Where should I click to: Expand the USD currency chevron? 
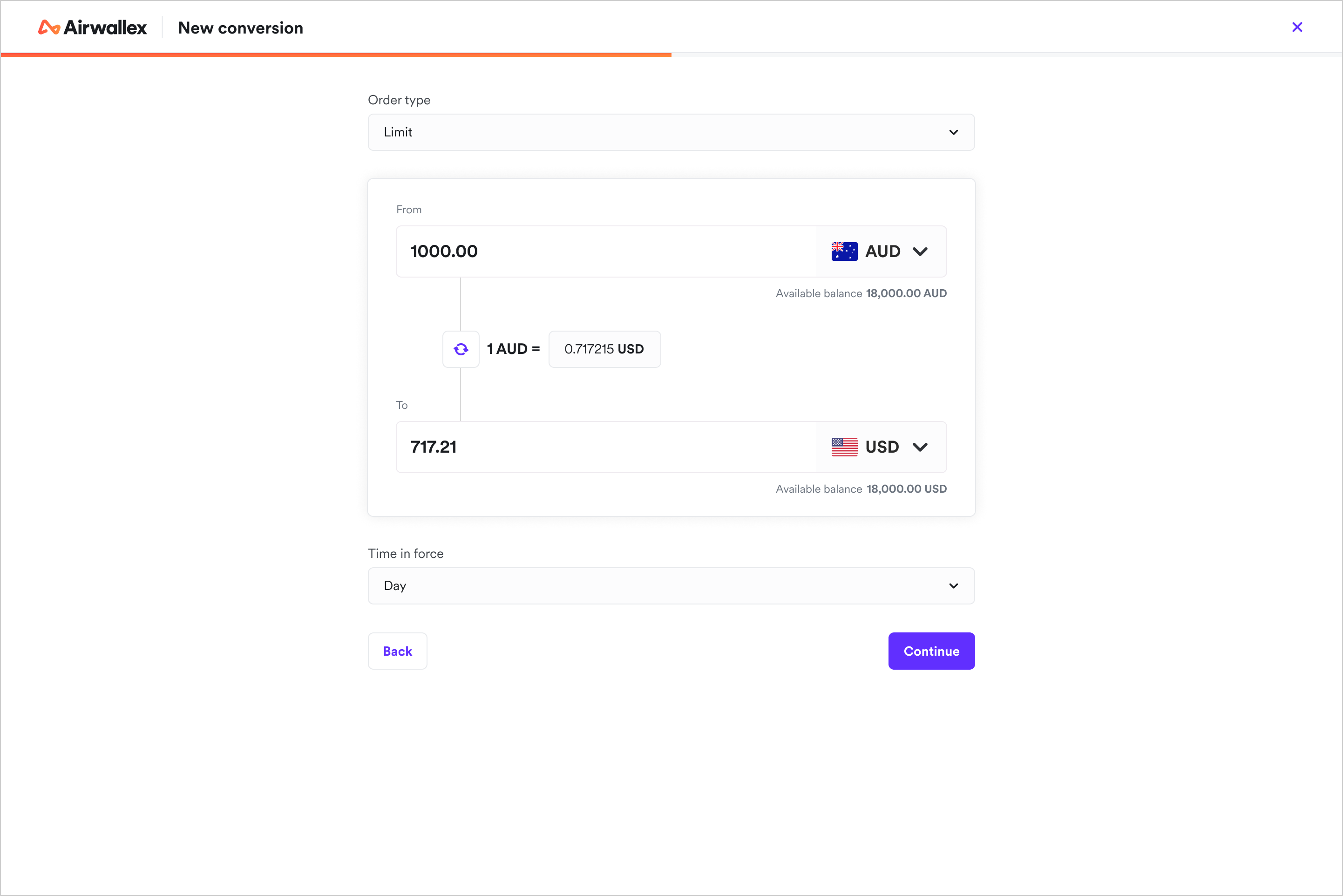tap(920, 447)
